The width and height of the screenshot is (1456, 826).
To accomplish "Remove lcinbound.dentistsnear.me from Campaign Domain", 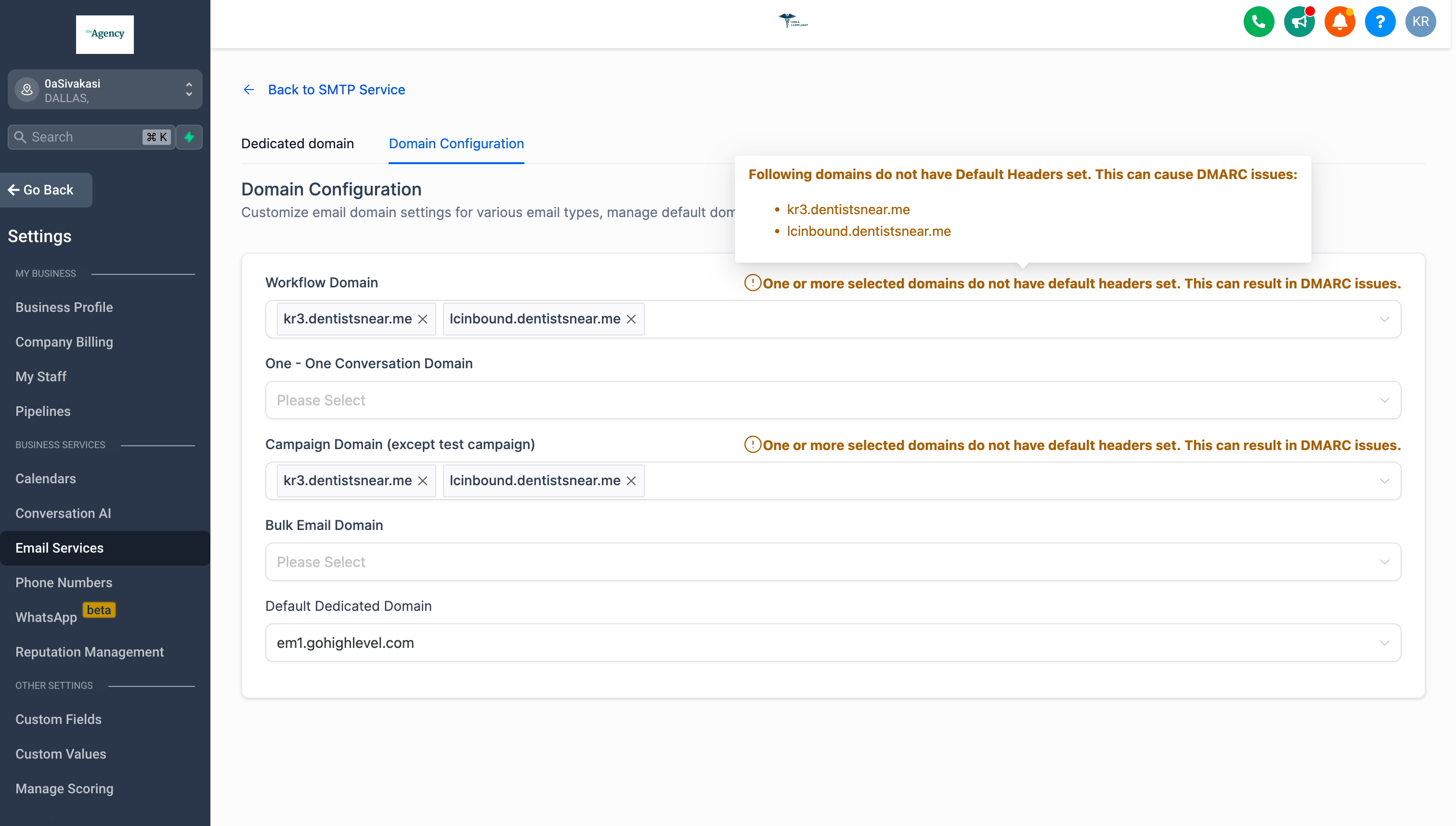I will pyautogui.click(x=631, y=481).
